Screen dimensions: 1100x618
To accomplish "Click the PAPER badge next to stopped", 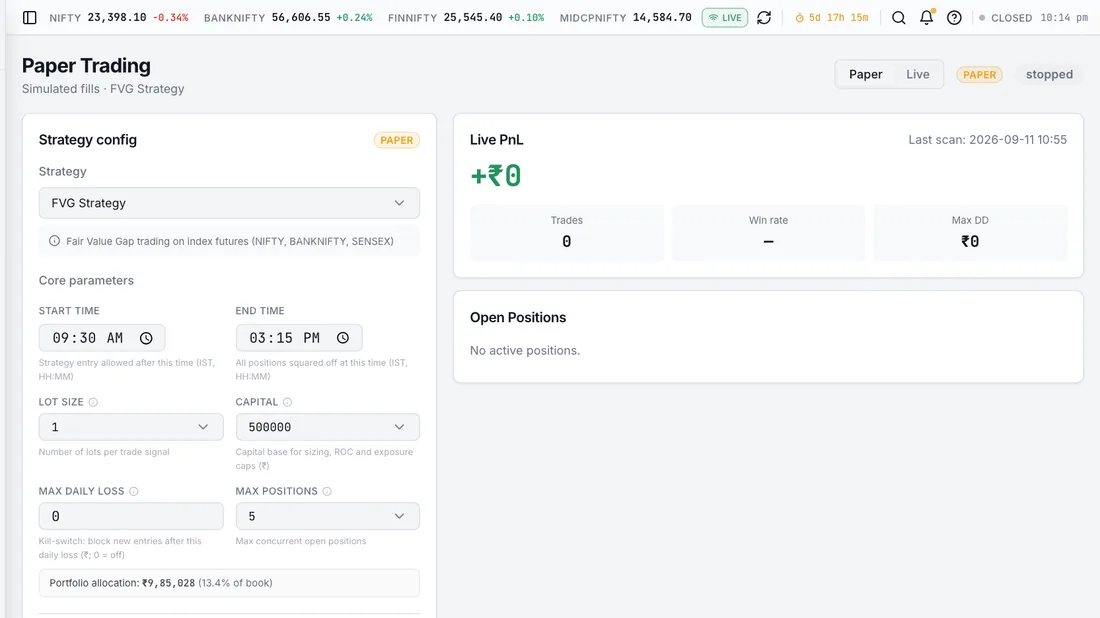I will (979, 74).
